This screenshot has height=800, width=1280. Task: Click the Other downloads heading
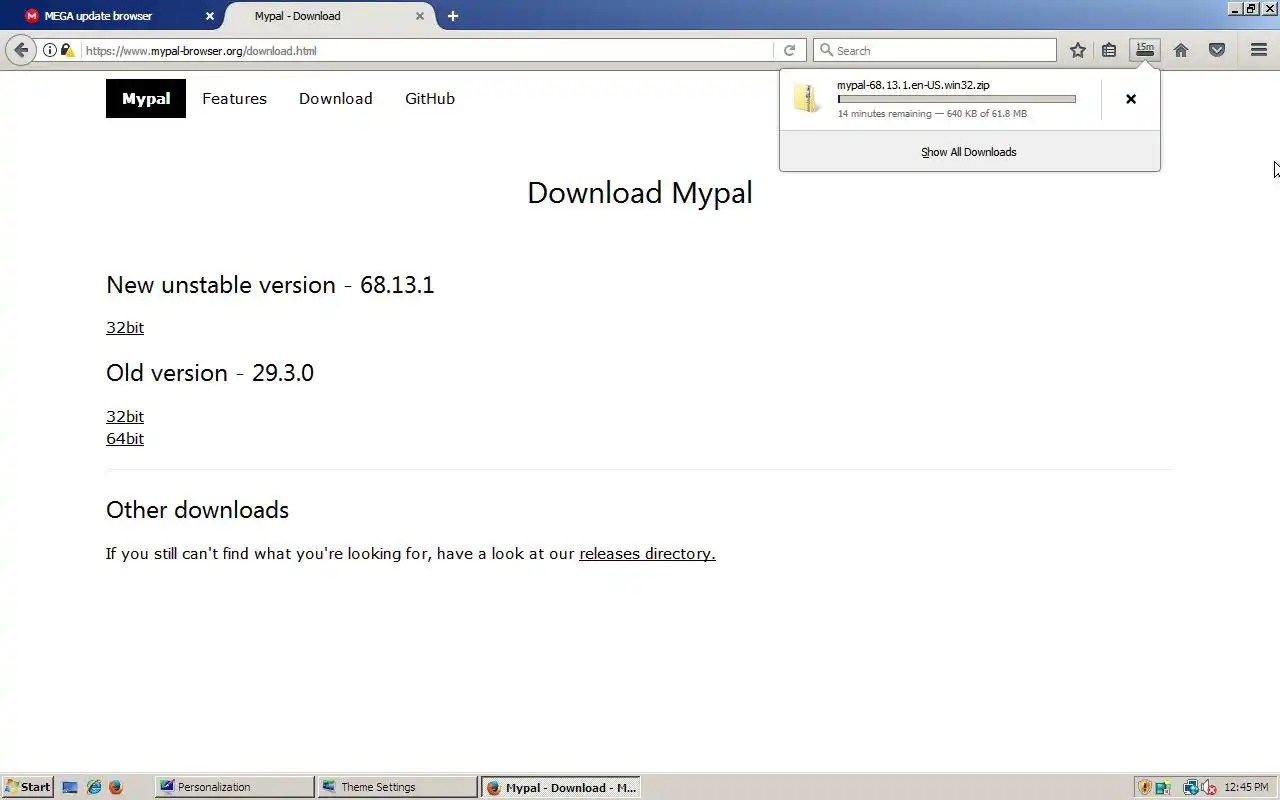click(197, 510)
